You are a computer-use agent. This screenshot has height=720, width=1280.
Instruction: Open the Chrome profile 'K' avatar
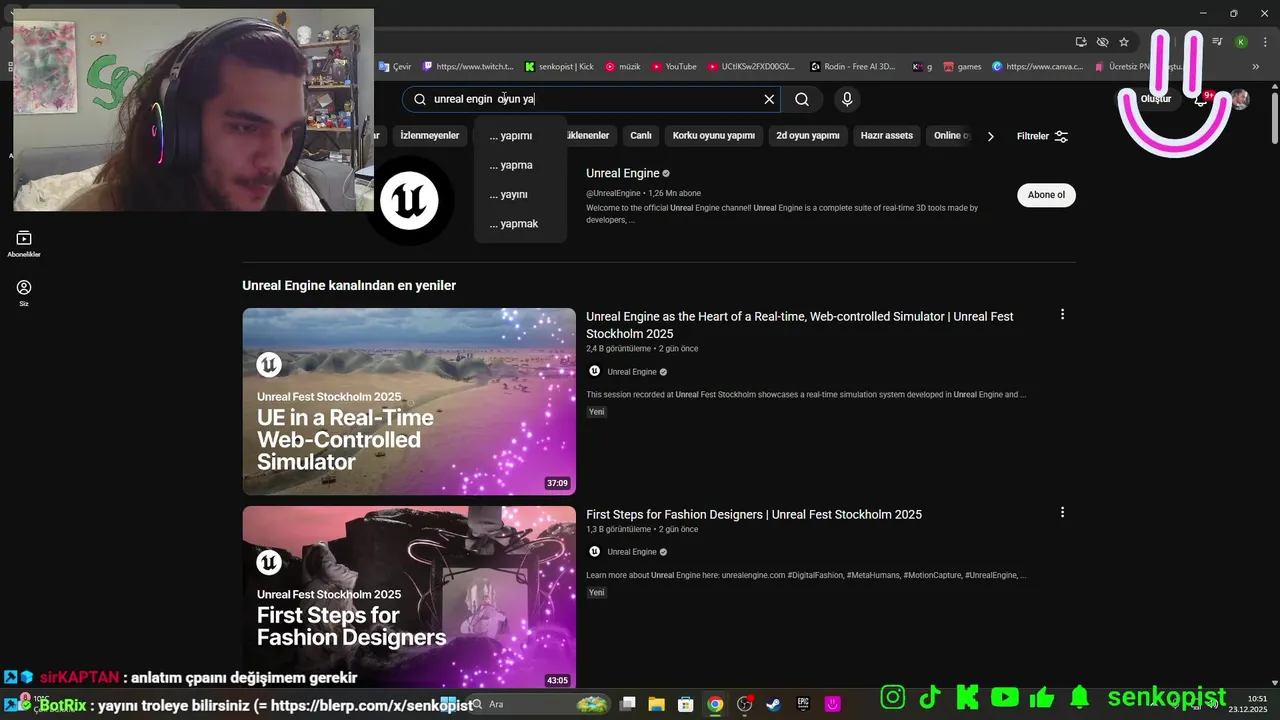(x=1241, y=42)
